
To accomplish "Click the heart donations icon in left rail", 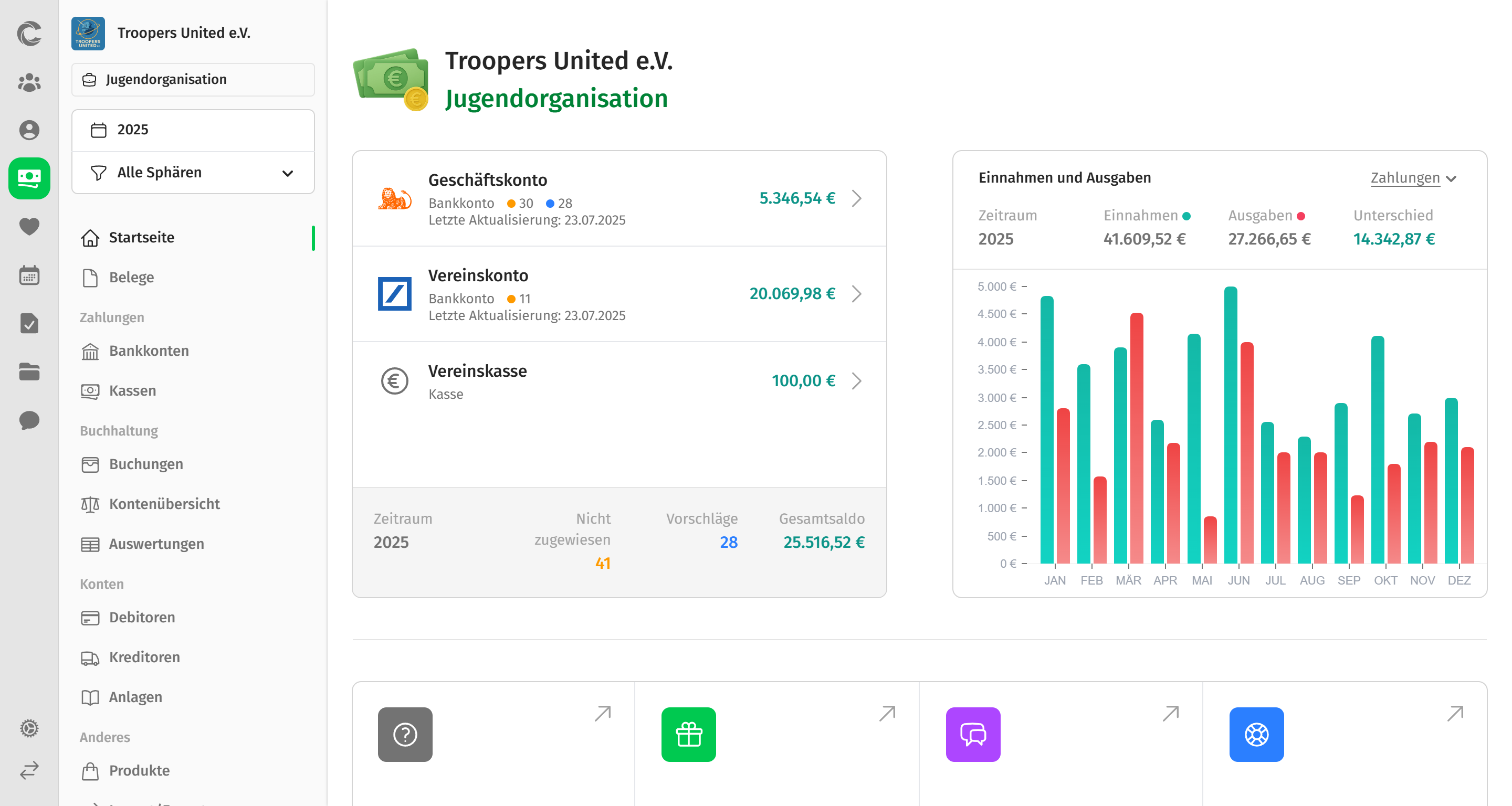I will (x=29, y=227).
